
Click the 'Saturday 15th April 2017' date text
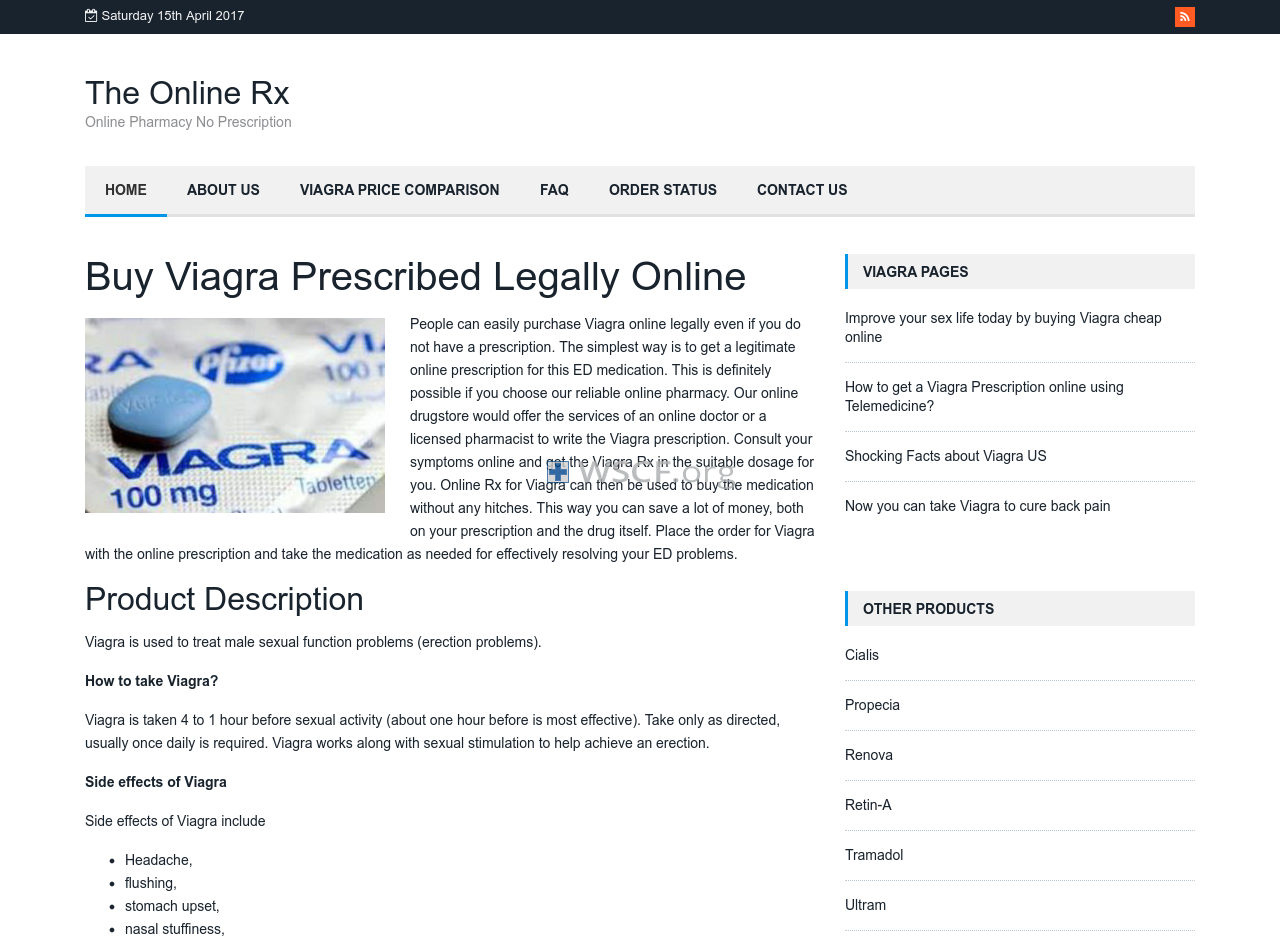[173, 16]
